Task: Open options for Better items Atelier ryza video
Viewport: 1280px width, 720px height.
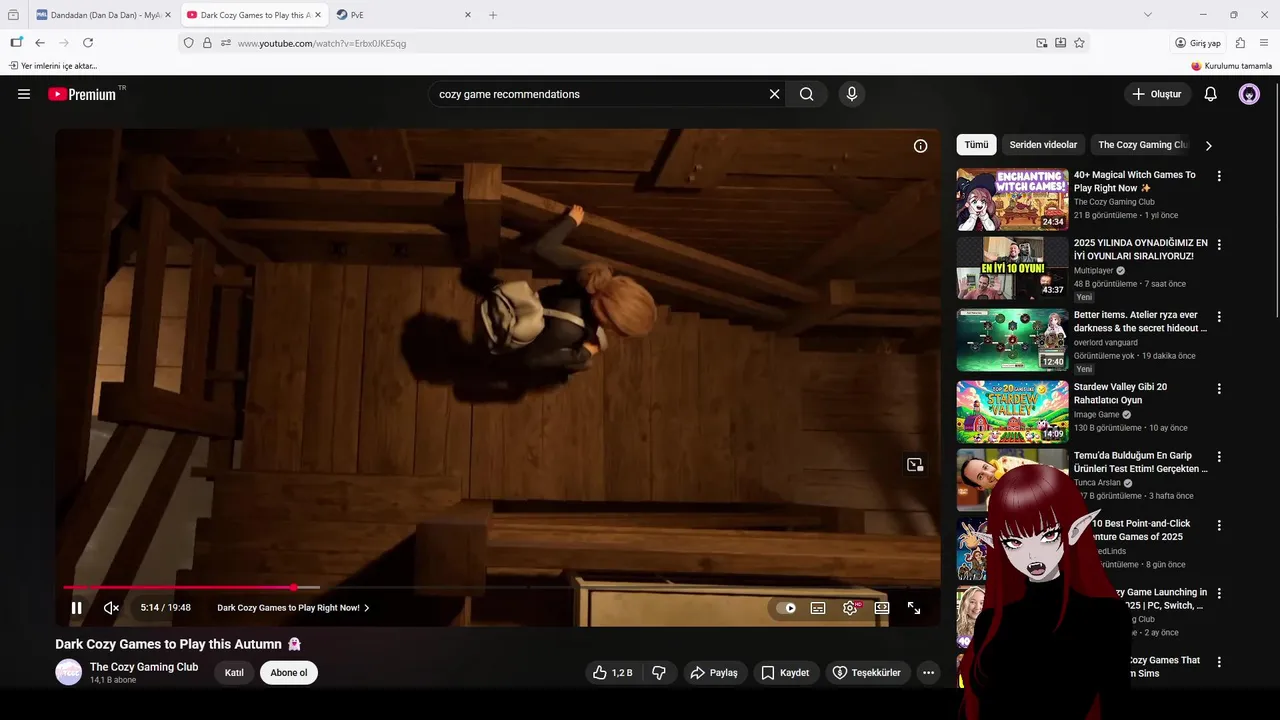Action: pyautogui.click(x=1219, y=316)
